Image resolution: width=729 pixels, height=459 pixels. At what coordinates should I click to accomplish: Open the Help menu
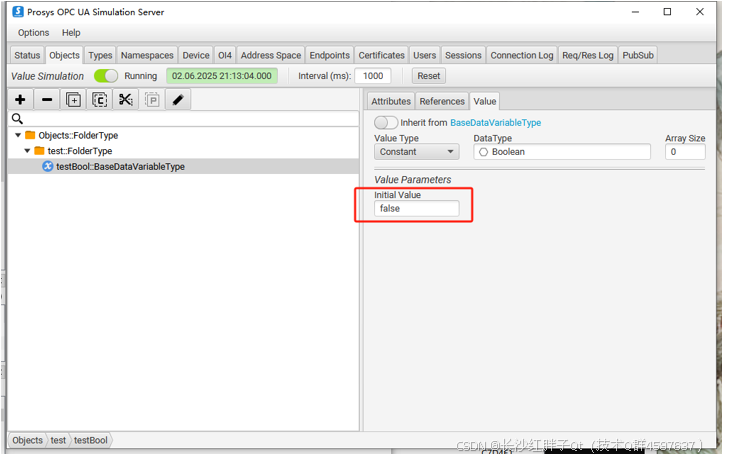pos(71,33)
